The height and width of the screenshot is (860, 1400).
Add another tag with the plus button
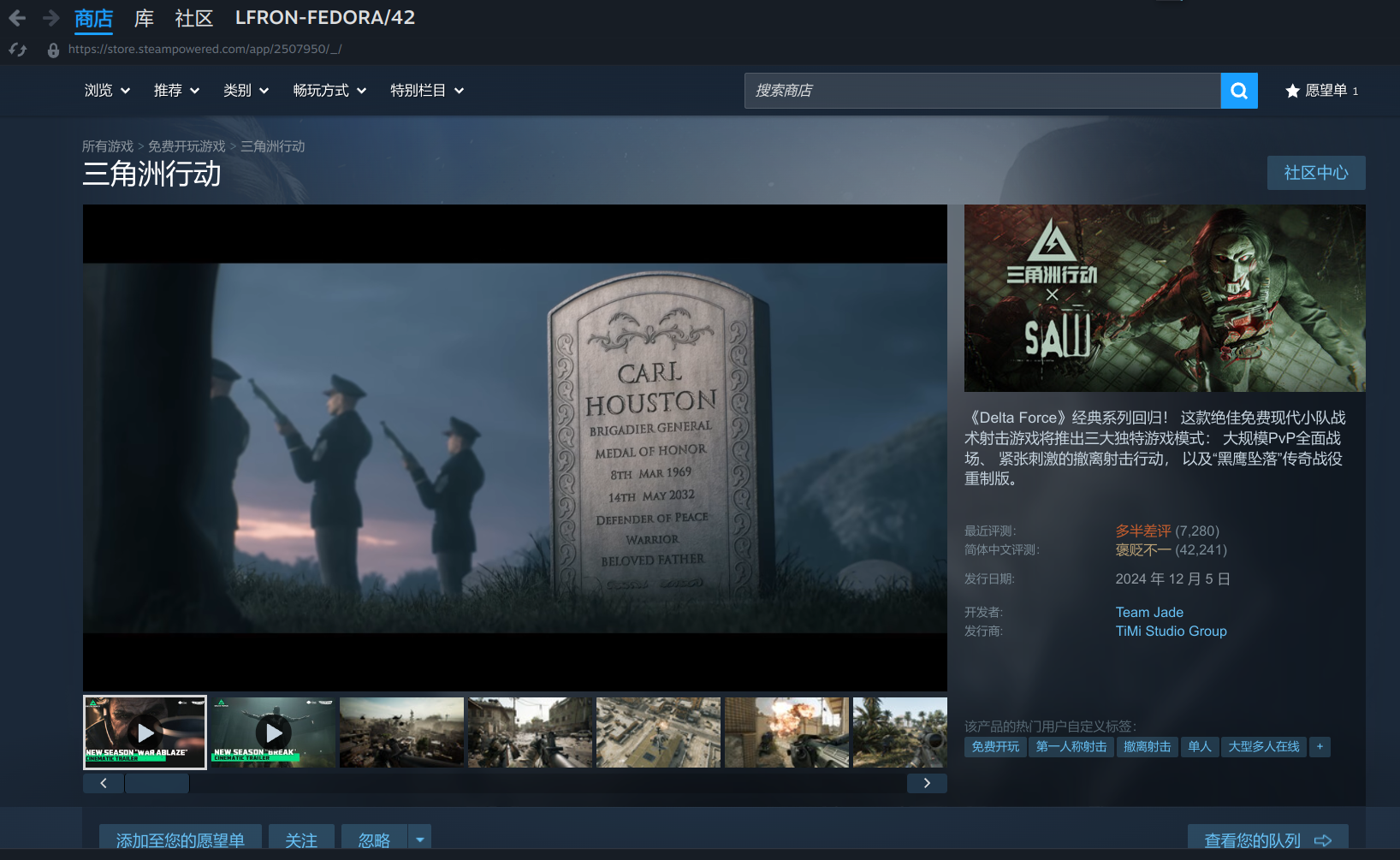click(1320, 747)
